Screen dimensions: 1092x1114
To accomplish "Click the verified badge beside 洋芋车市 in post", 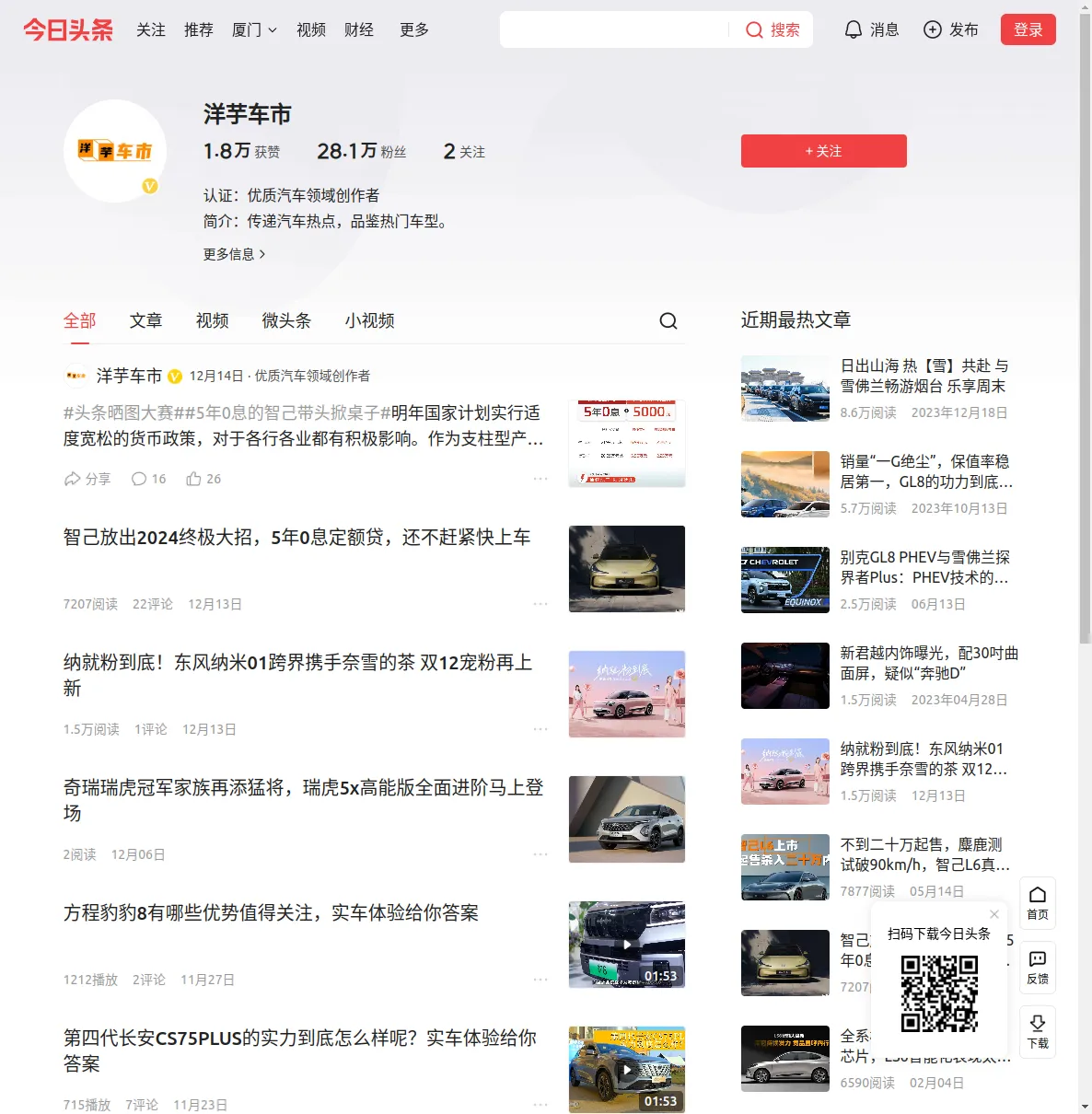I will point(174,376).
